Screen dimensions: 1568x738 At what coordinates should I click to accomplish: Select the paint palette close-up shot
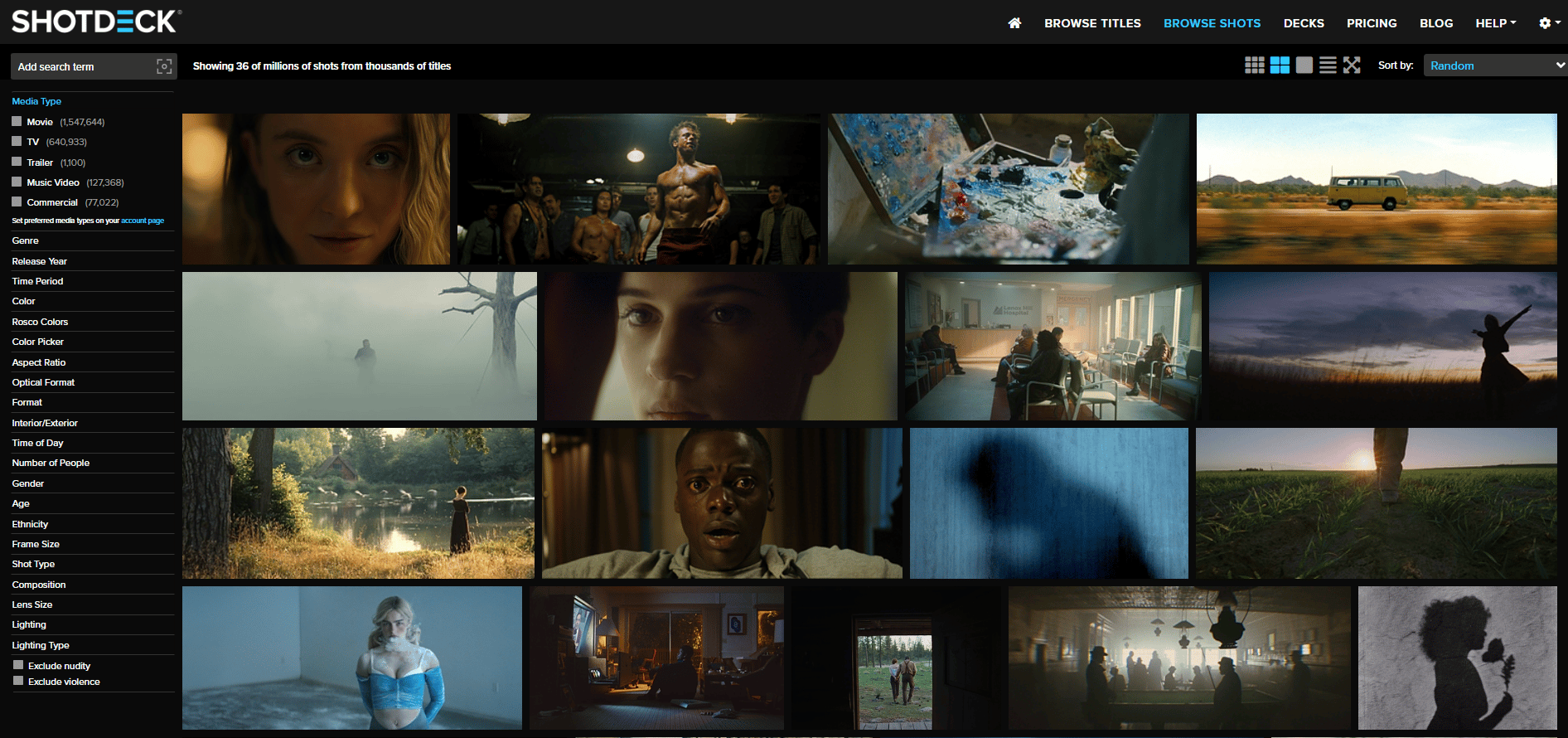(x=1009, y=189)
